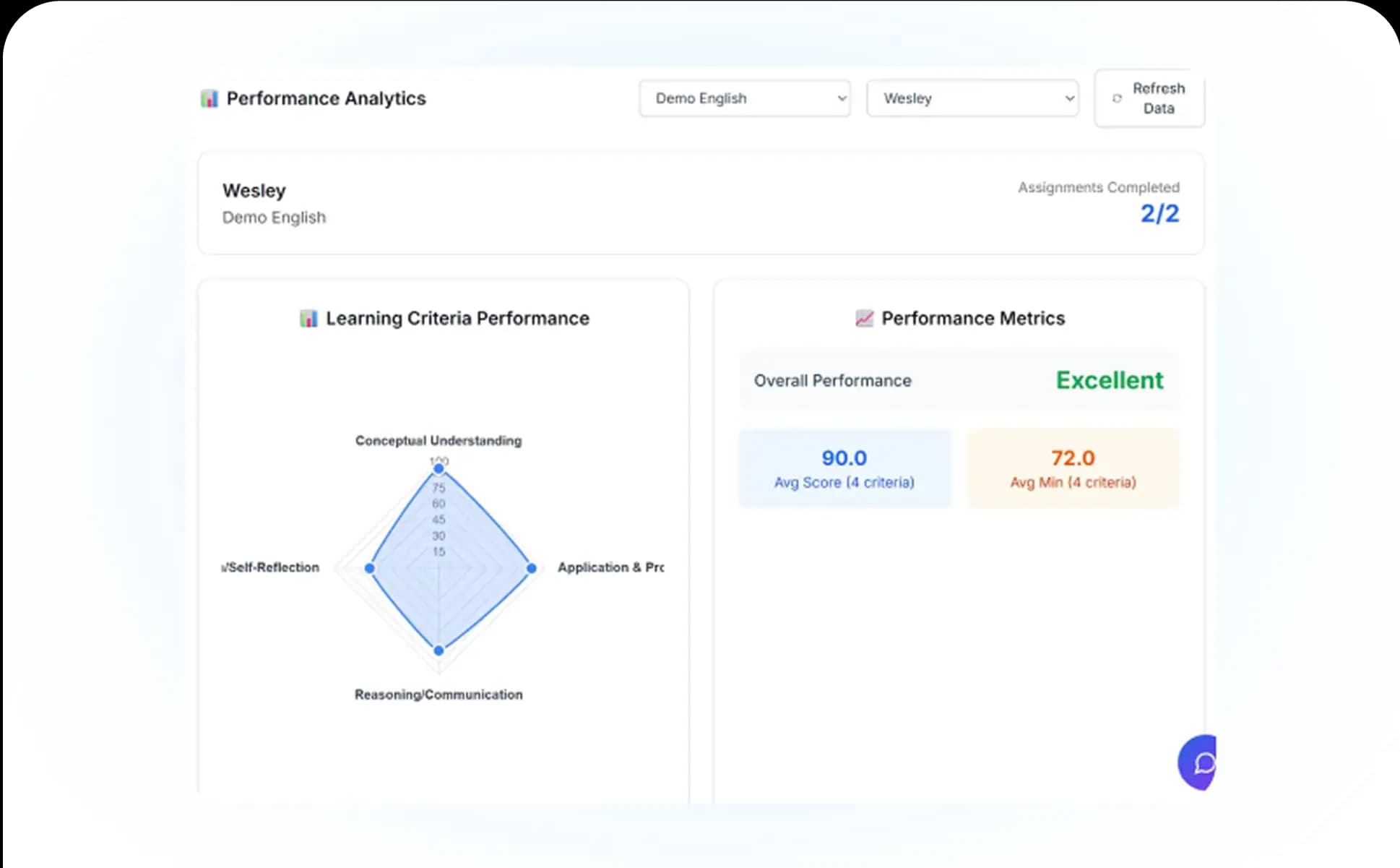Click the 90.0 Avg Score card

click(844, 468)
